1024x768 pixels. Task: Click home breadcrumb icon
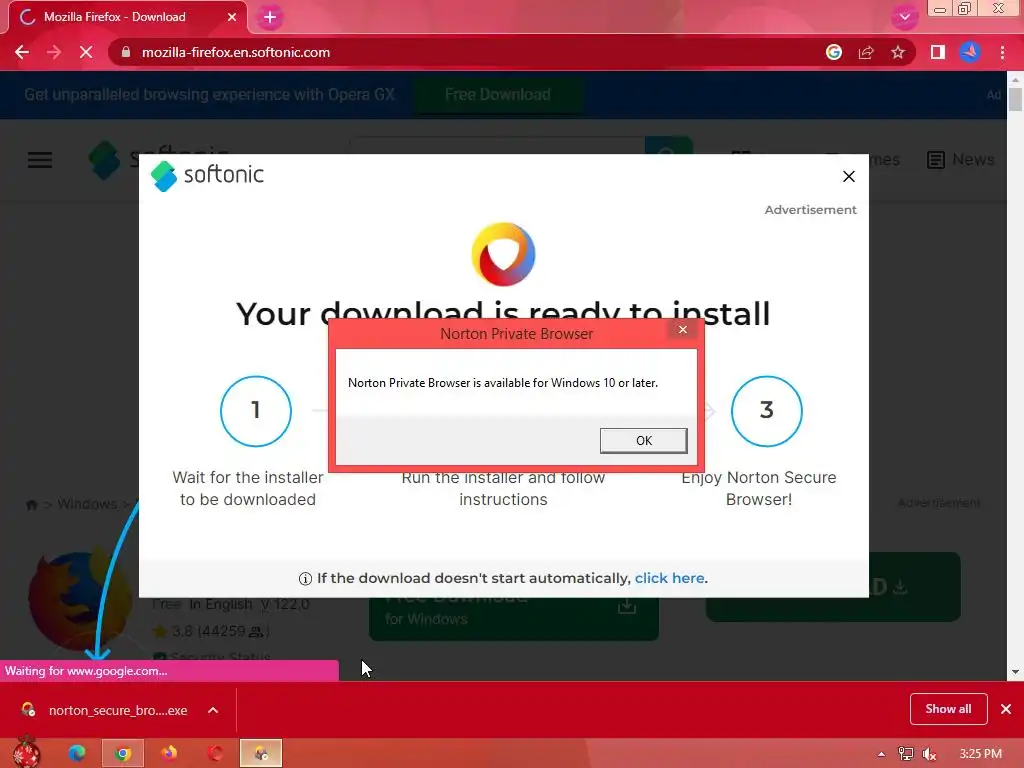pos(31,504)
